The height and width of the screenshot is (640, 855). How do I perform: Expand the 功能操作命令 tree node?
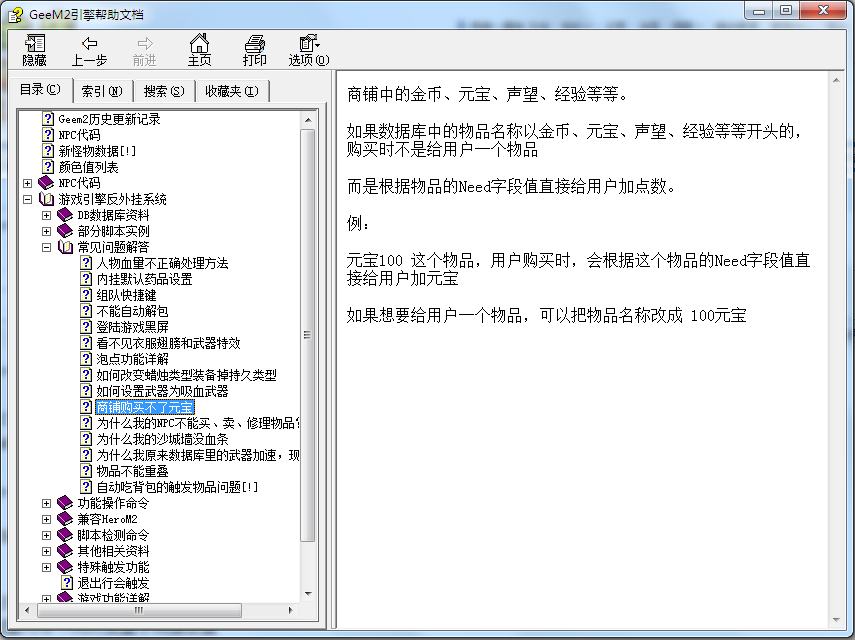coord(48,503)
